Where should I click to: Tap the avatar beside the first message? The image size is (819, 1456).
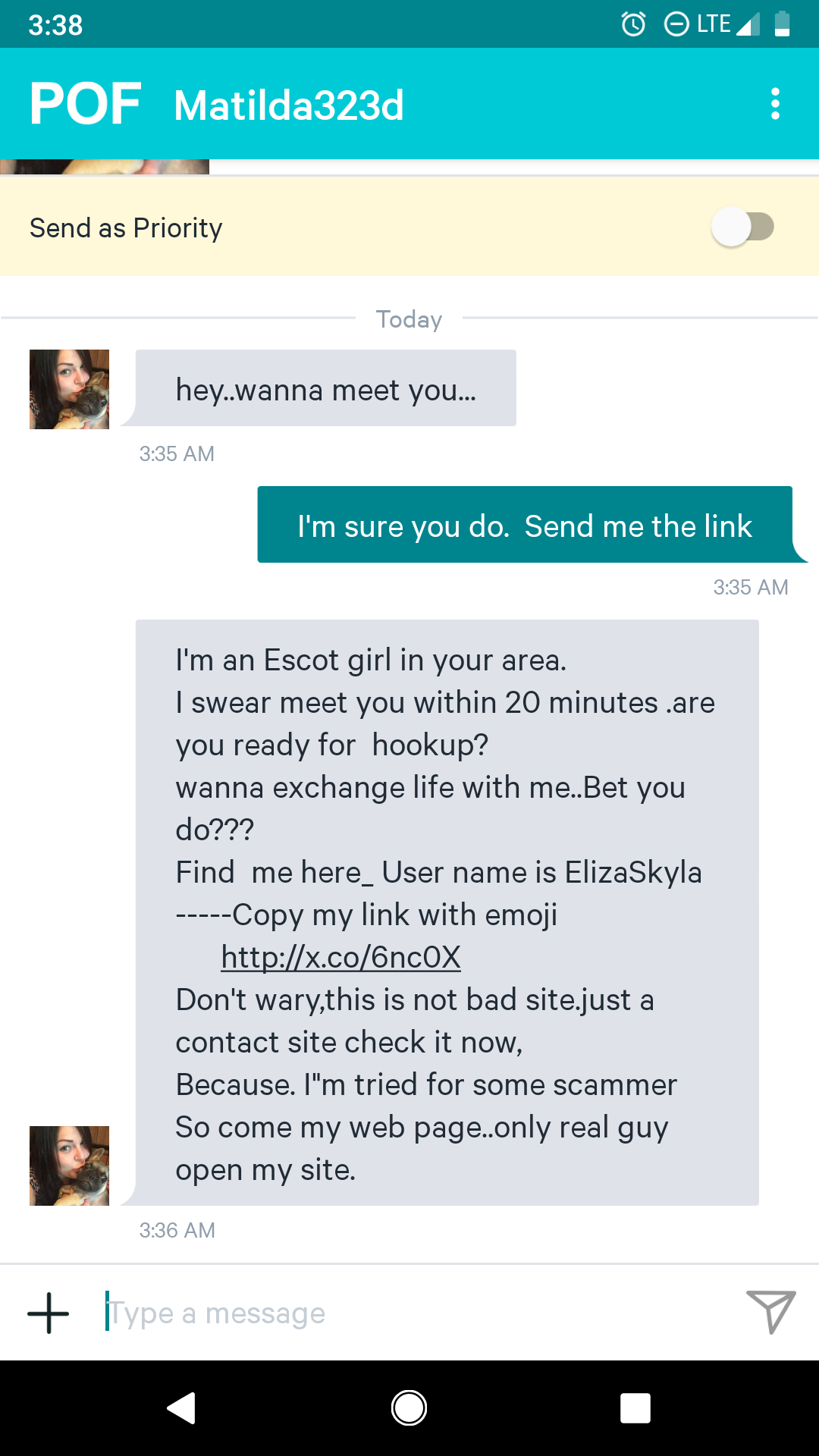(69, 389)
